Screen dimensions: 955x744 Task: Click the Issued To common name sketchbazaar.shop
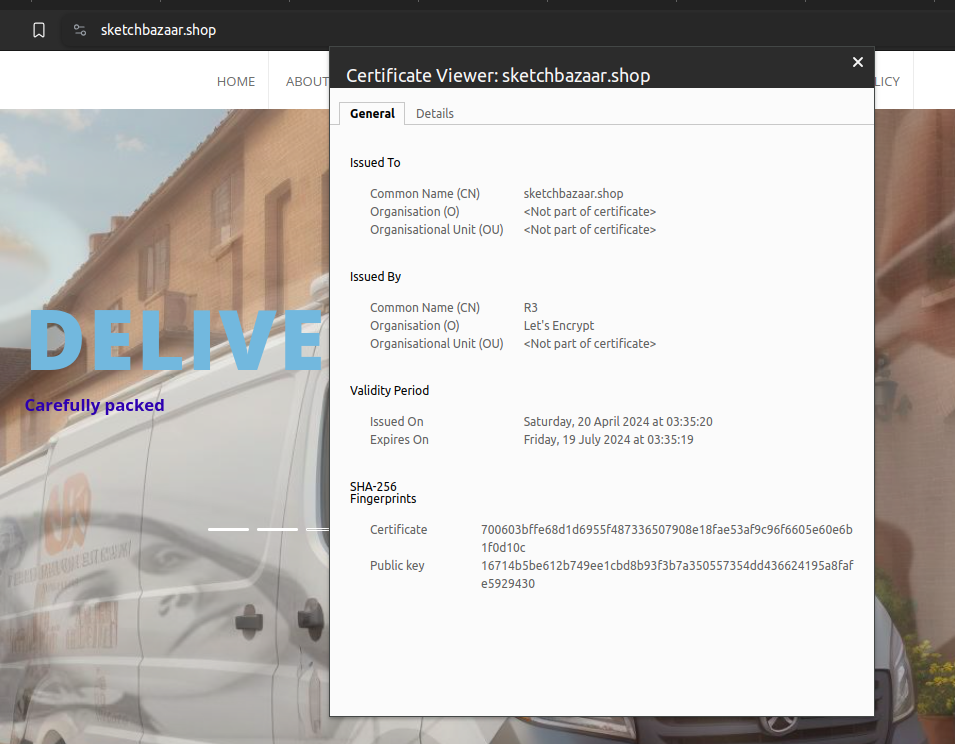click(573, 193)
